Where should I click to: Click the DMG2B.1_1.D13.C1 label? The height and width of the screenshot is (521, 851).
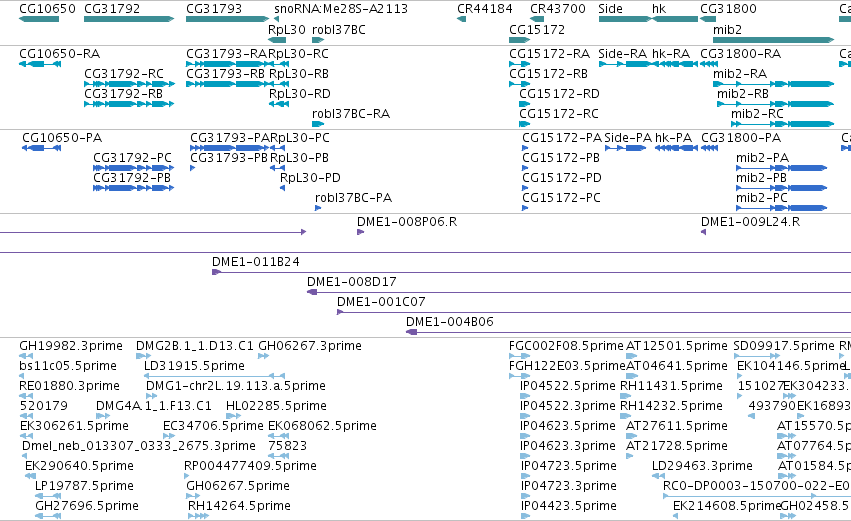[x=195, y=346]
